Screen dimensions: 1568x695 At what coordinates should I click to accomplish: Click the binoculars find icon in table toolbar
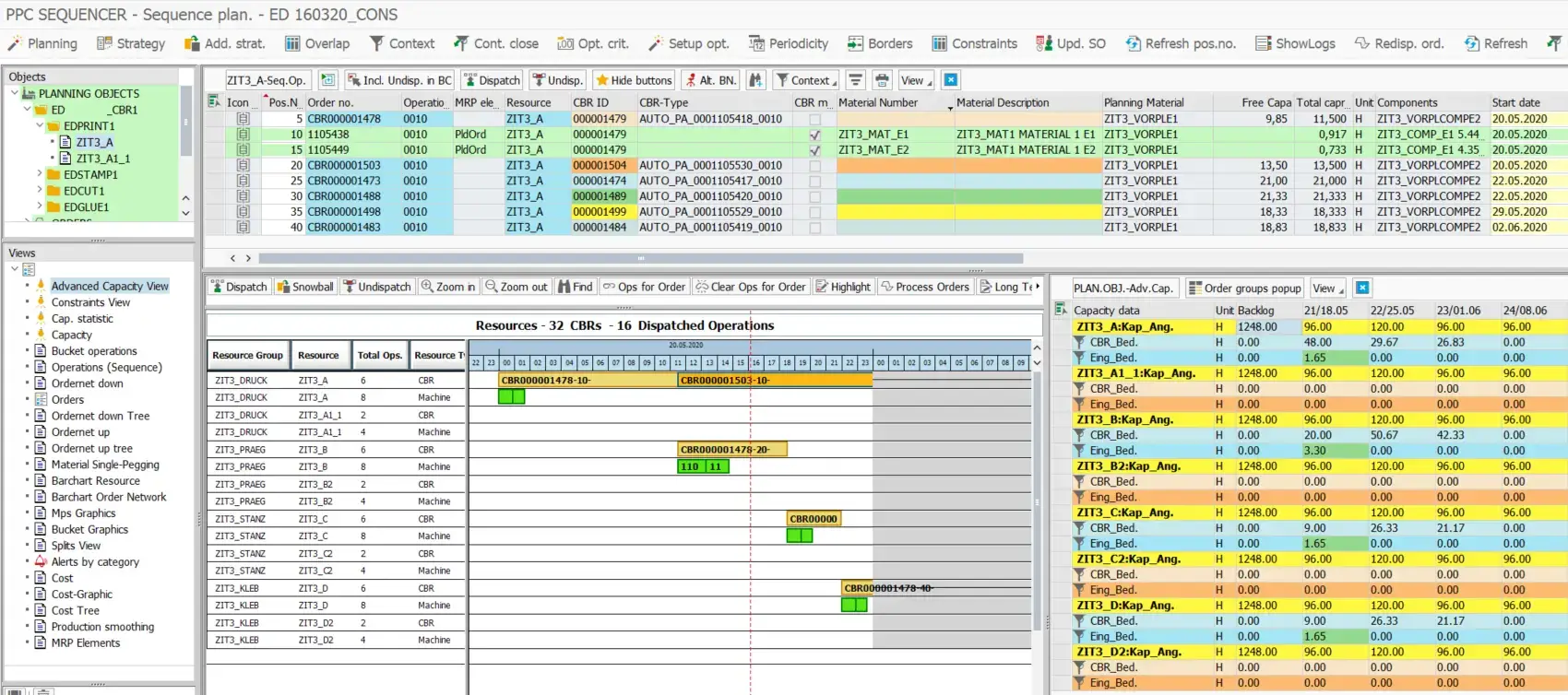(755, 80)
